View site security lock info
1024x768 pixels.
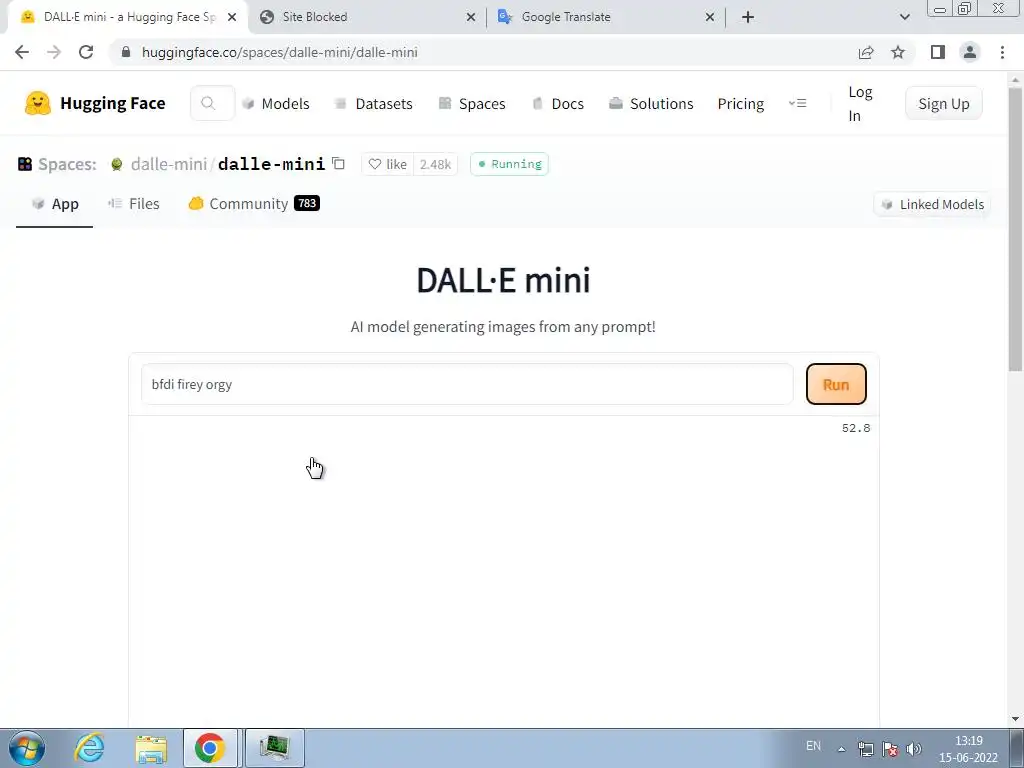[126, 52]
